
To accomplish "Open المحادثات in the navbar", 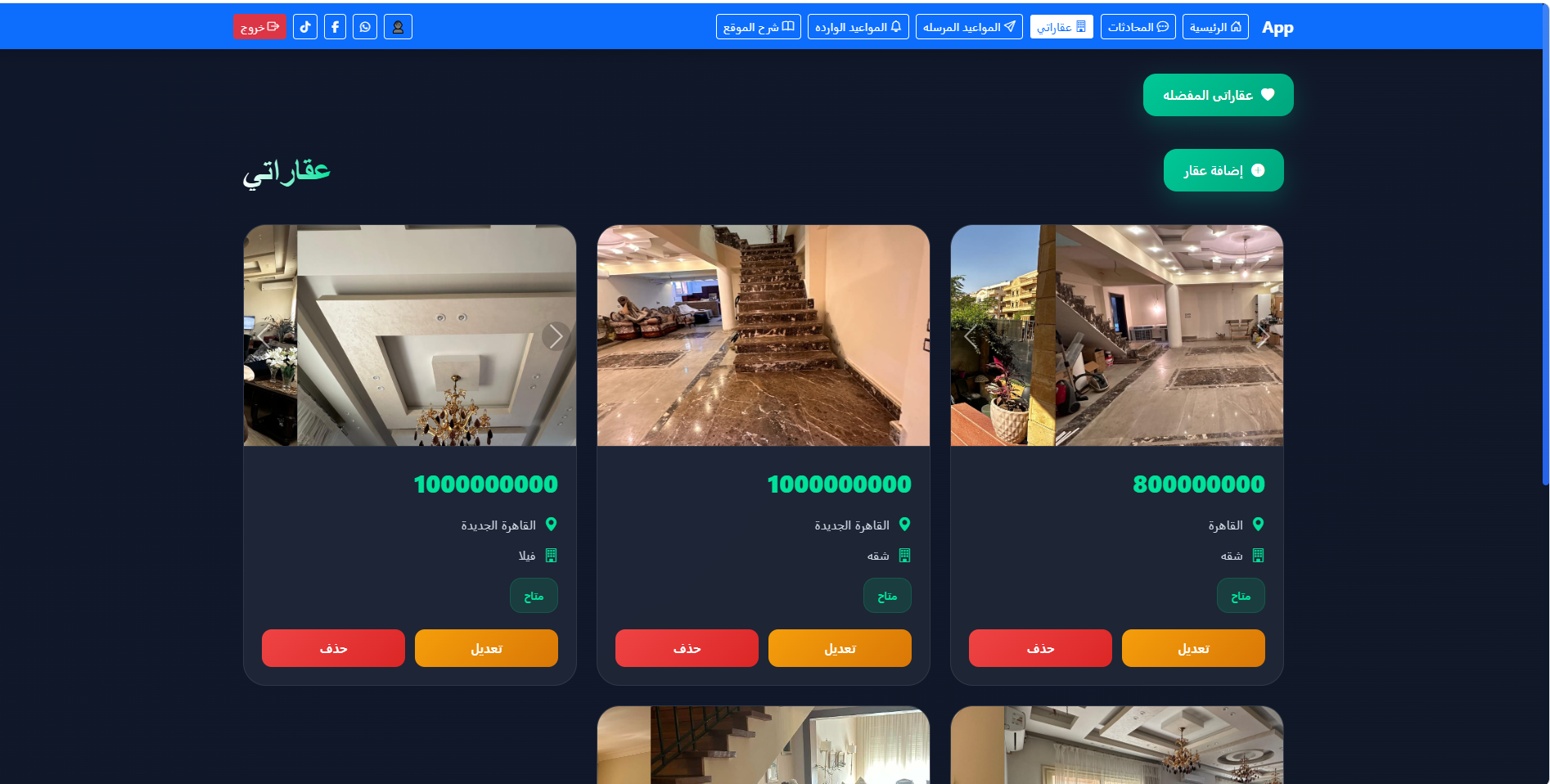I will pyautogui.click(x=1138, y=27).
